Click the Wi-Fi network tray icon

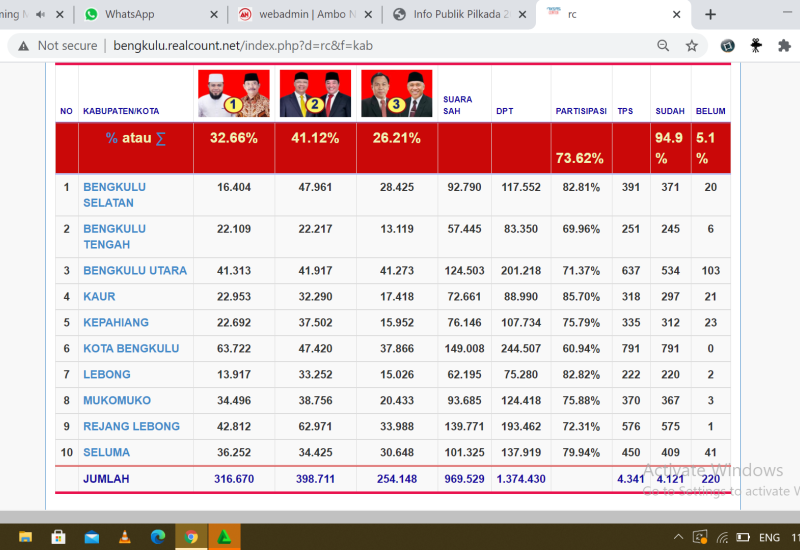[722, 537]
